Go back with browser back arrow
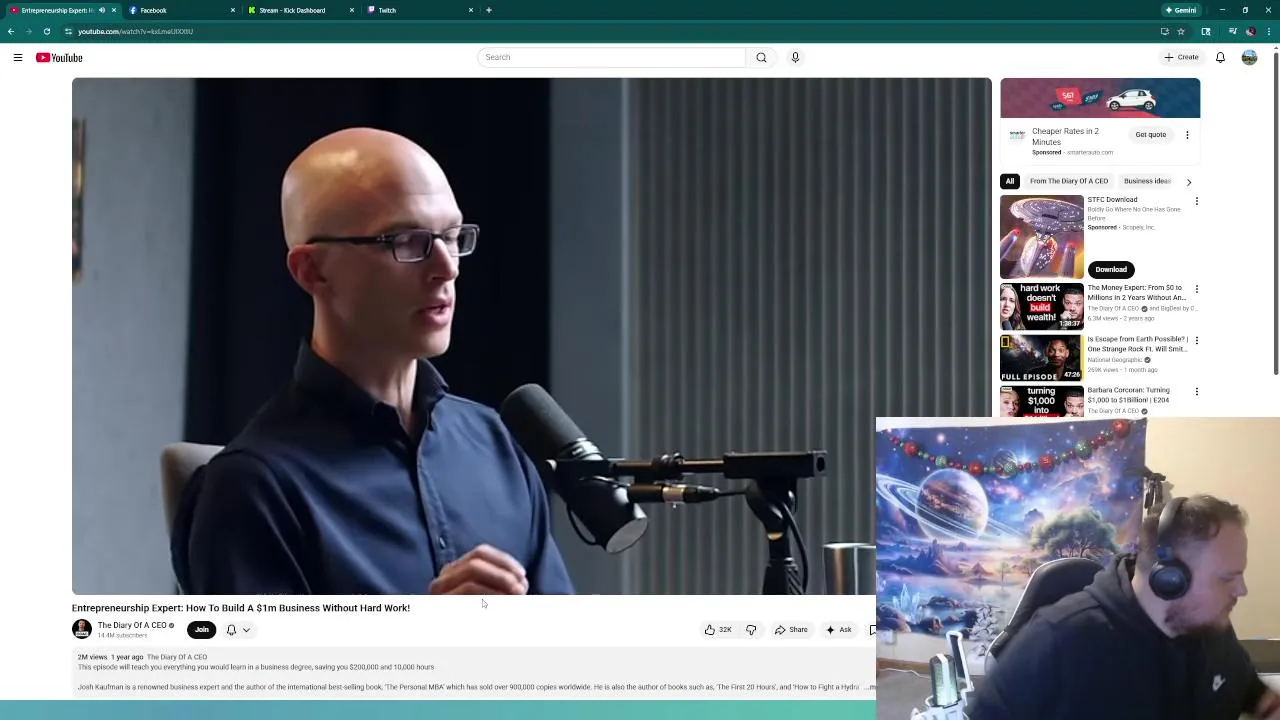 click(x=11, y=31)
